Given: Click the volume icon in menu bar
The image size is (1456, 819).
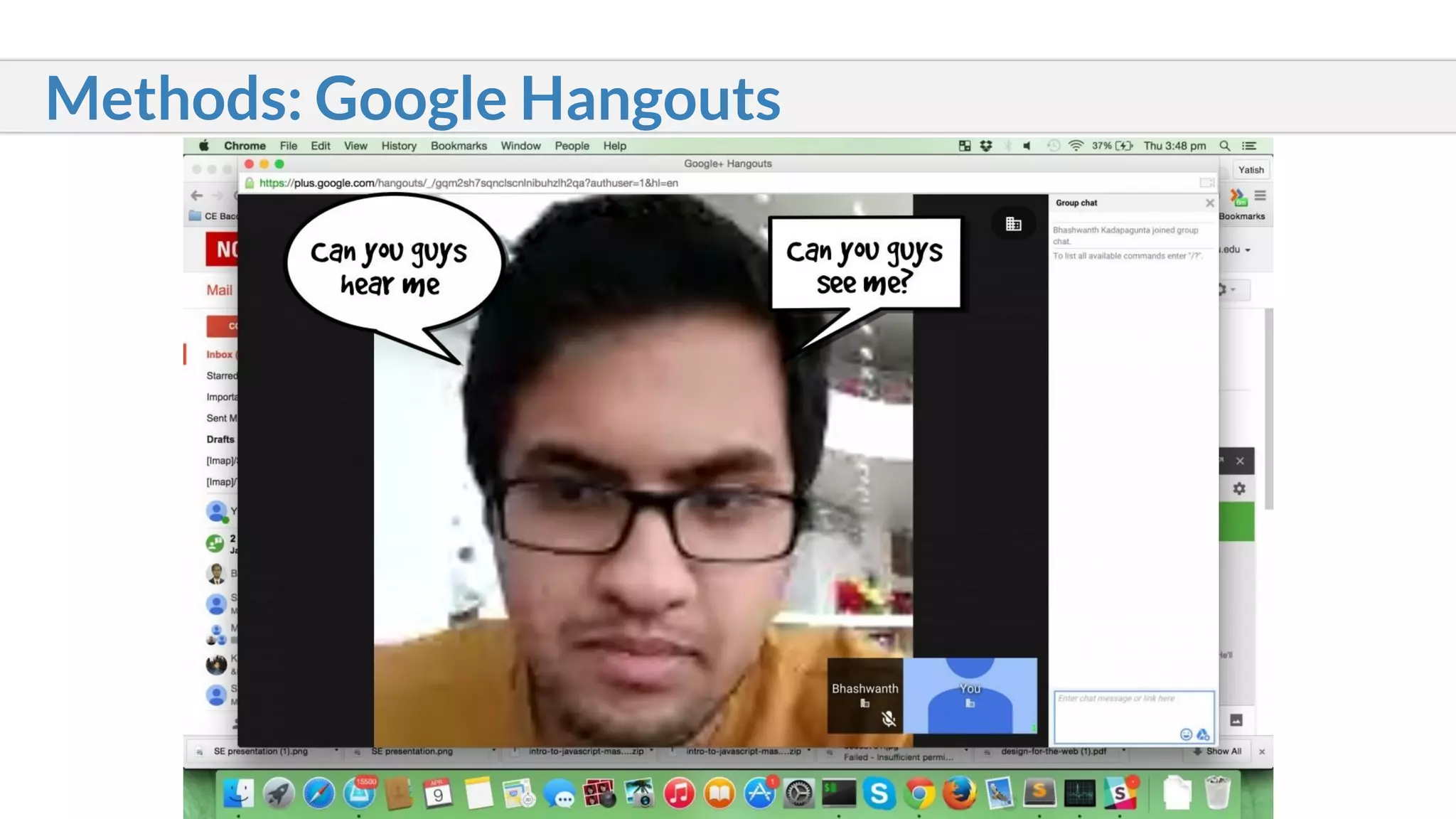Looking at the screenshot, I should pyautogui.click(x=1027, y=146).
